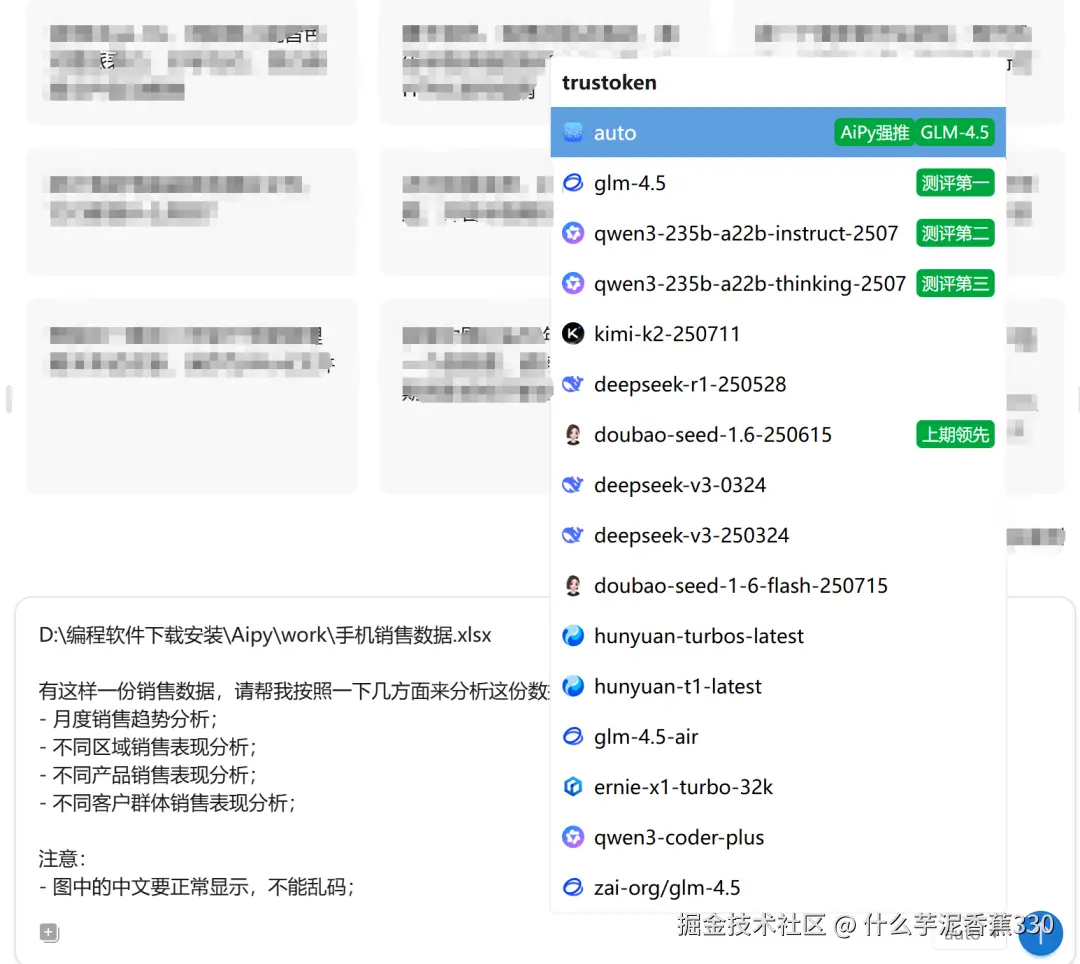Click the DeepSeek whale icon beside deepseek-r1-250528
Image resolution: width=1080 pixels, height=964 pixels.
coord(573,383)
